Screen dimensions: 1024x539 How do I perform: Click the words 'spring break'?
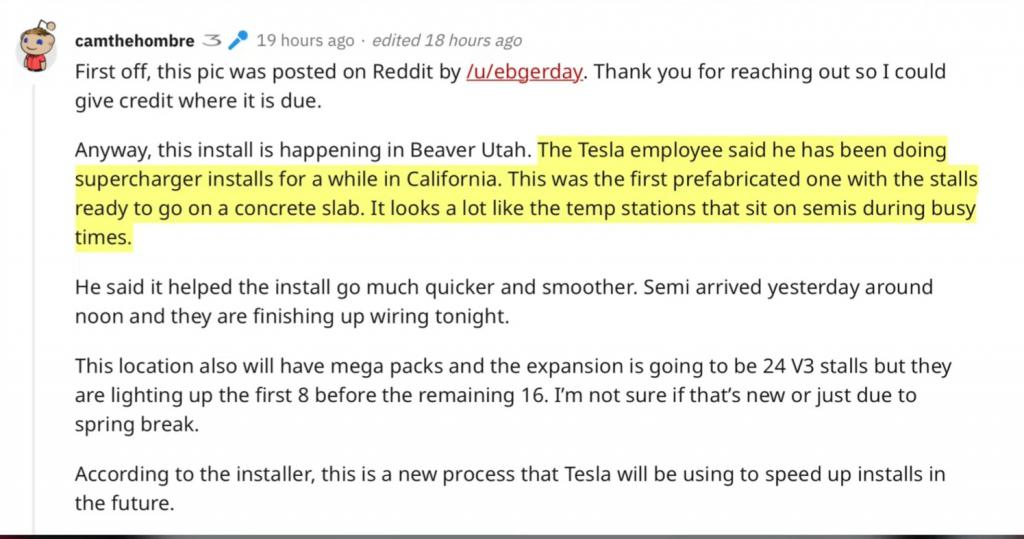136,425
